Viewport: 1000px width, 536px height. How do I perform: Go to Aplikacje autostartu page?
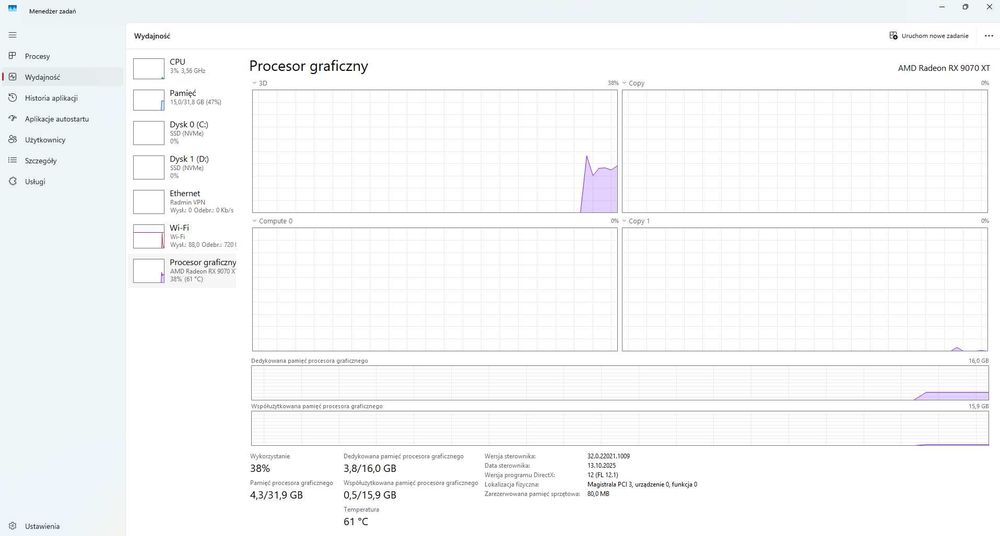[62, 119]
